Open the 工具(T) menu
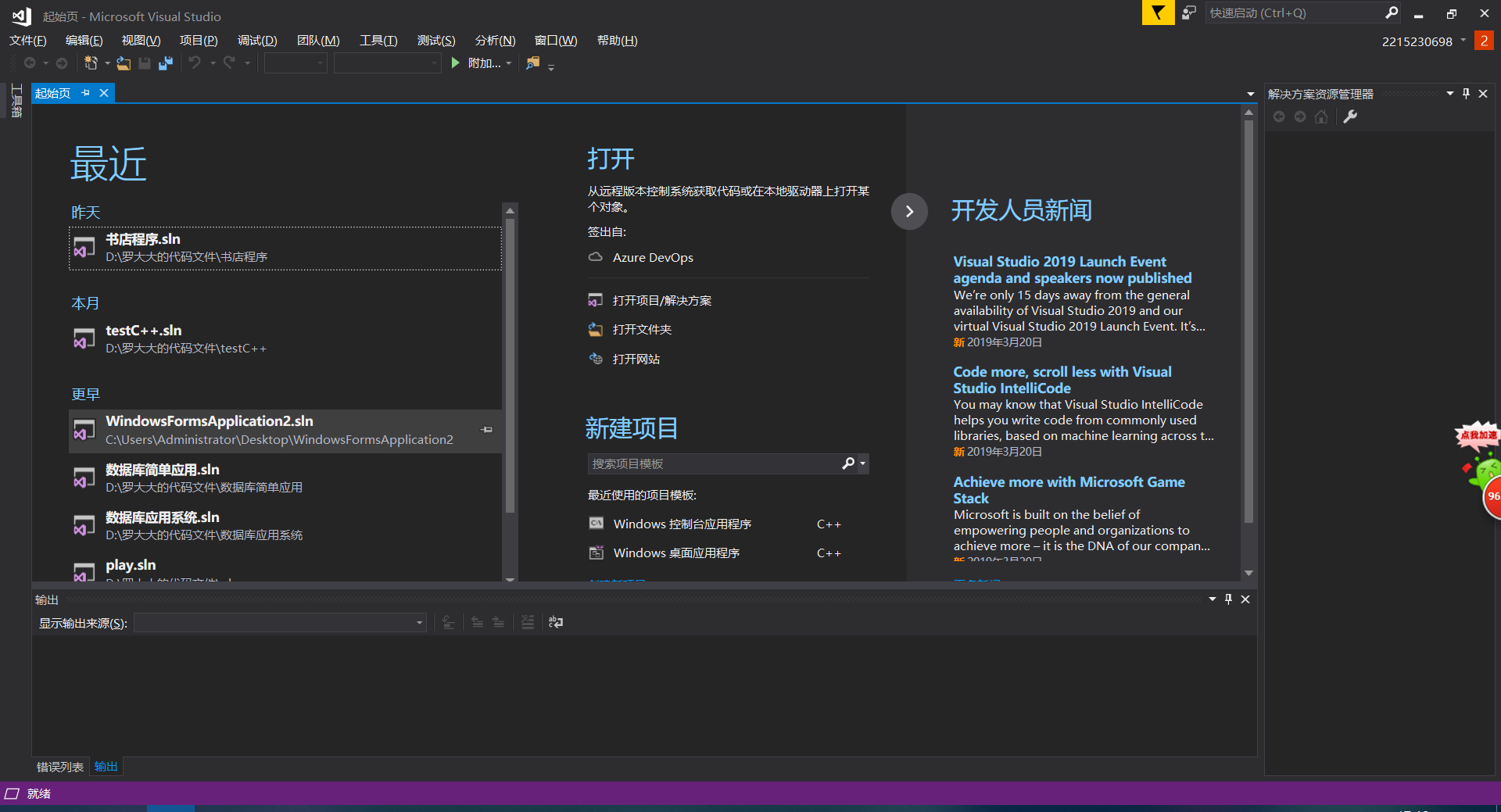This screenshot has width=1501, height=812. [378, 41]
